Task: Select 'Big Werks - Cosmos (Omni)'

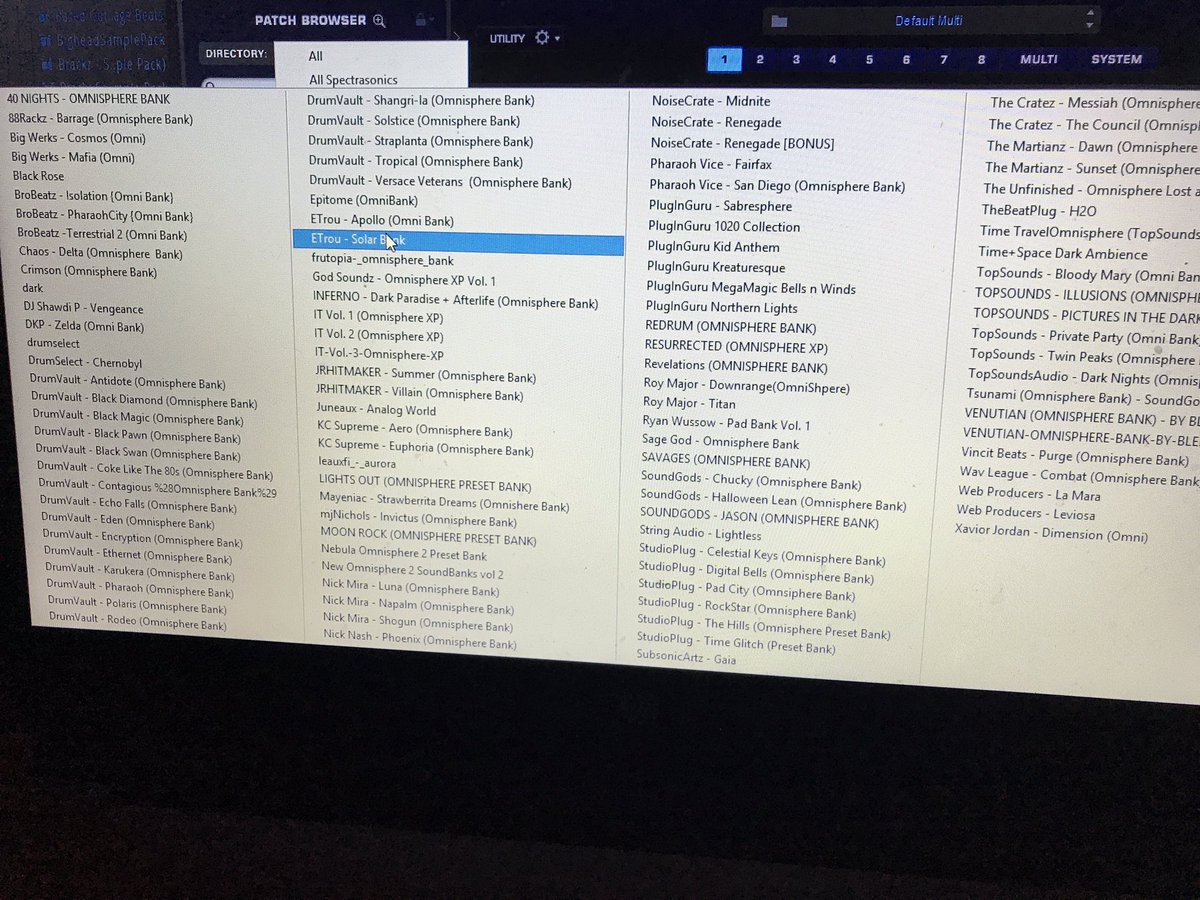Action: [x=78, y=138]
